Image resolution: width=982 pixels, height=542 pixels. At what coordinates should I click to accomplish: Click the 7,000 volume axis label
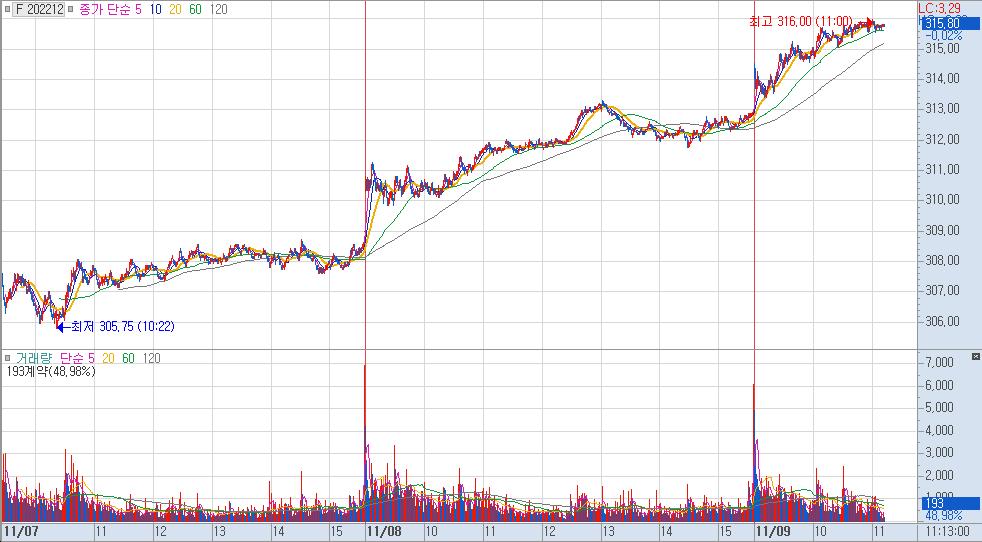coord(939,362)
